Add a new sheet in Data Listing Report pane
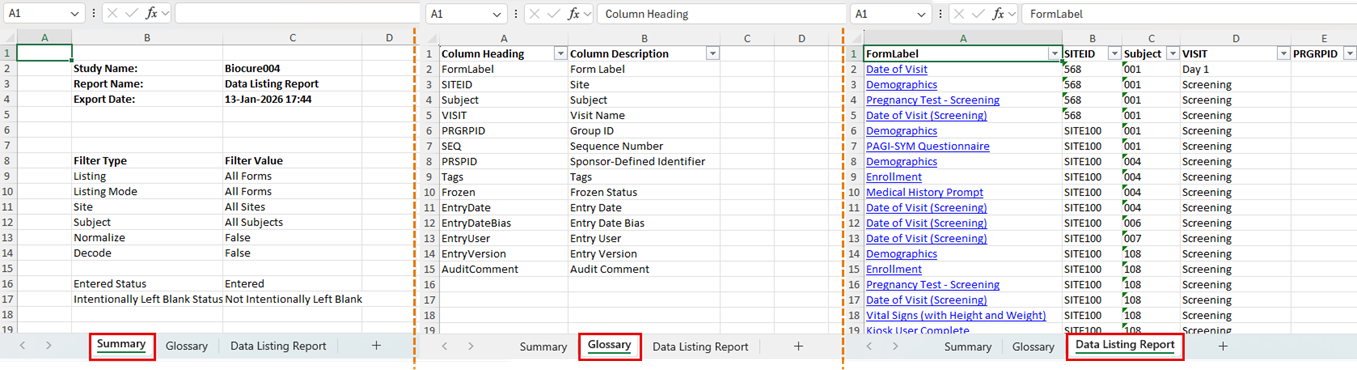Screen dimensions: 1357x370 (x=1222, y=346)
